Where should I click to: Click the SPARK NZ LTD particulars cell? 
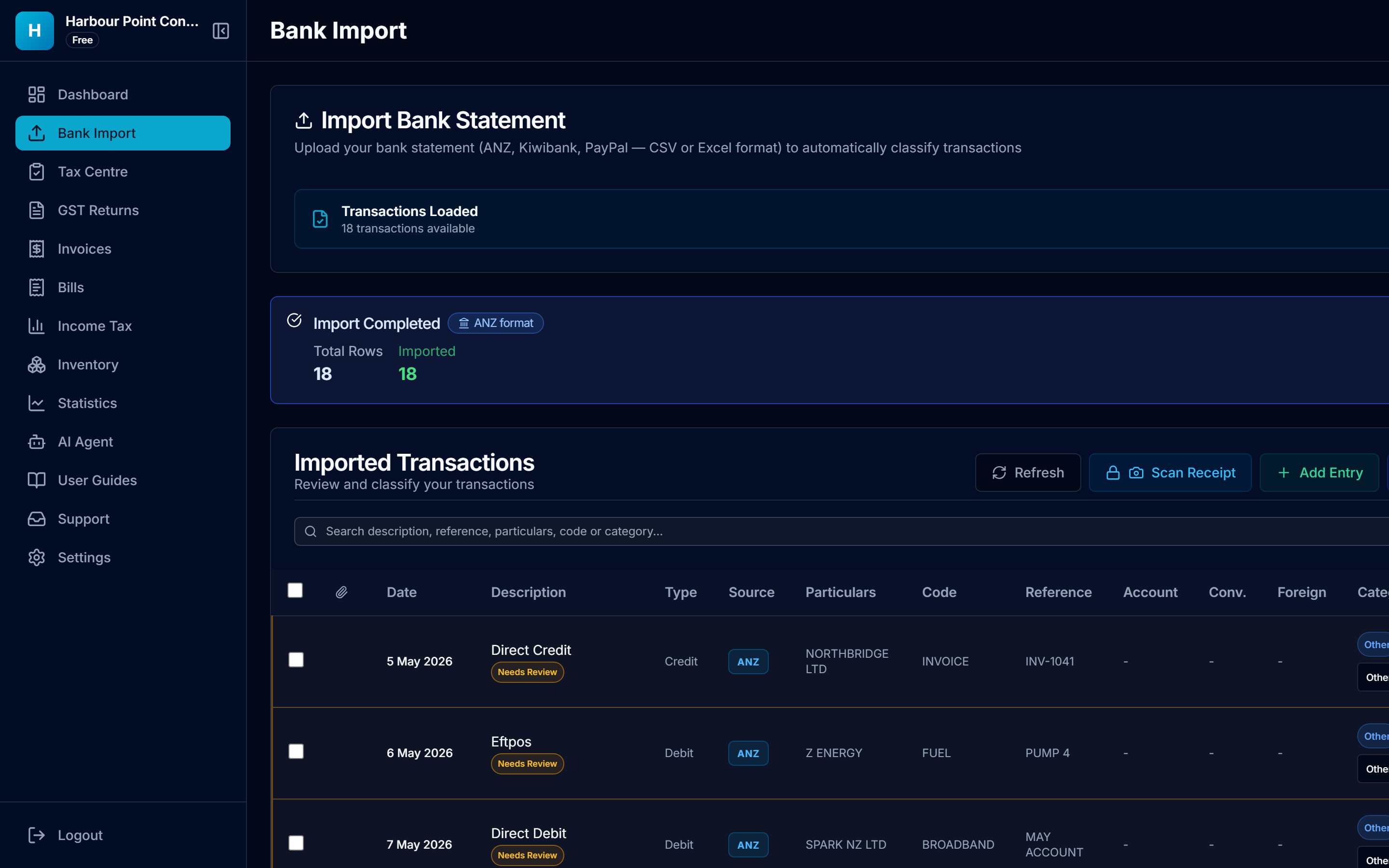click(x=845, y=844)
